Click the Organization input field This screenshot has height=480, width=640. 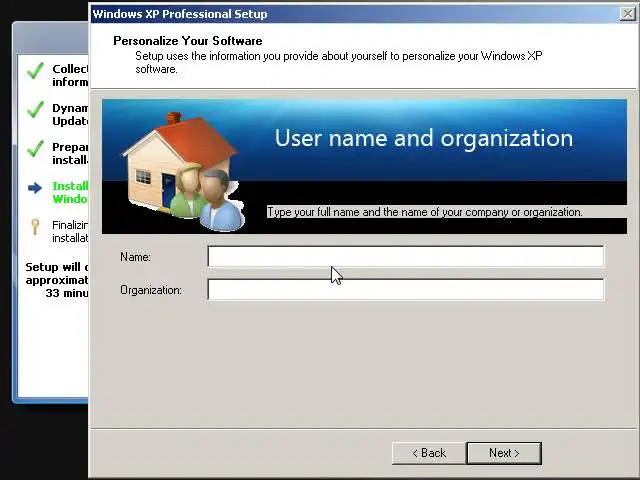click(405, 290)
